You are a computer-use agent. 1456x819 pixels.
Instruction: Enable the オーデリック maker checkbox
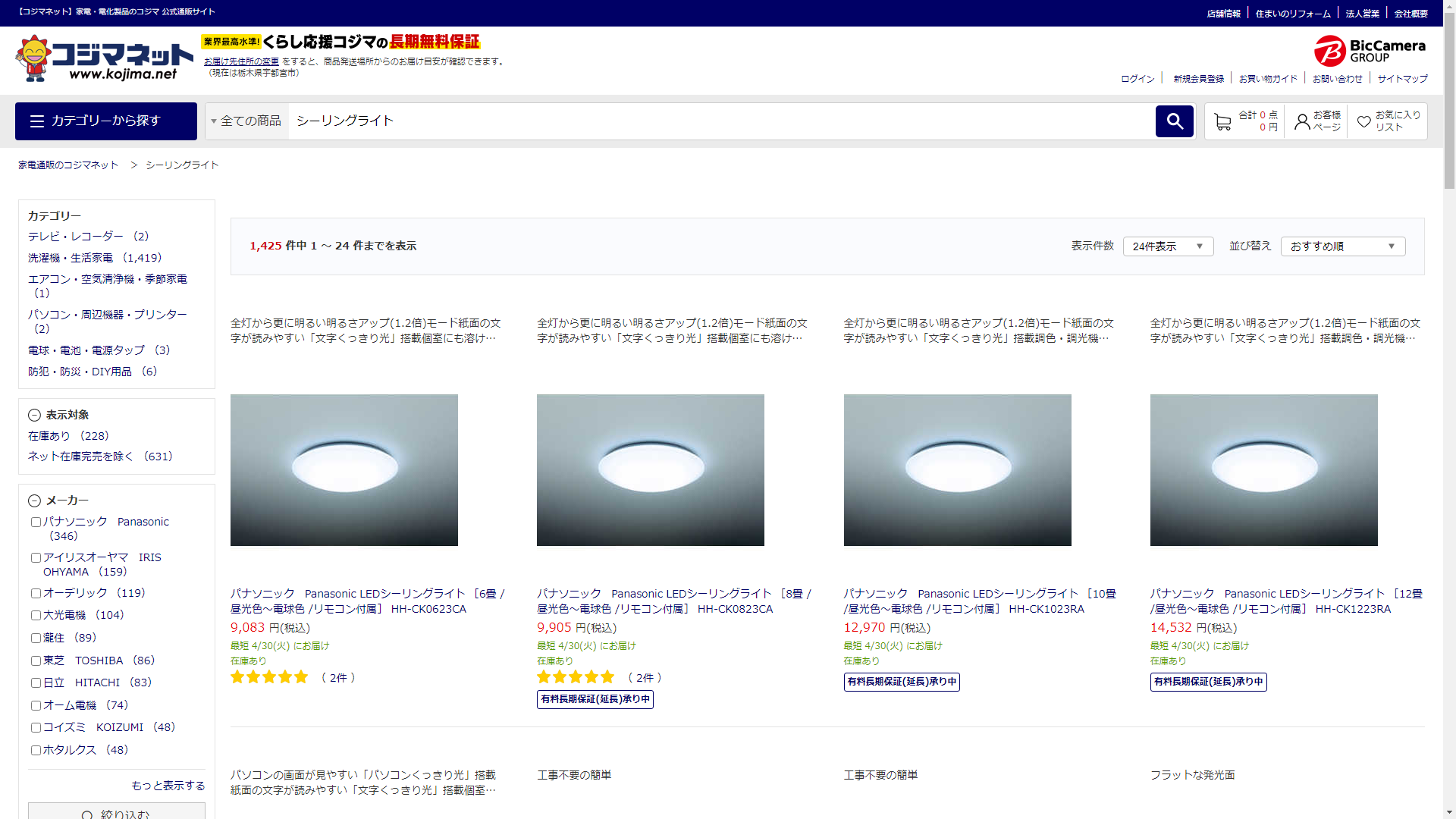pos(36,593)
